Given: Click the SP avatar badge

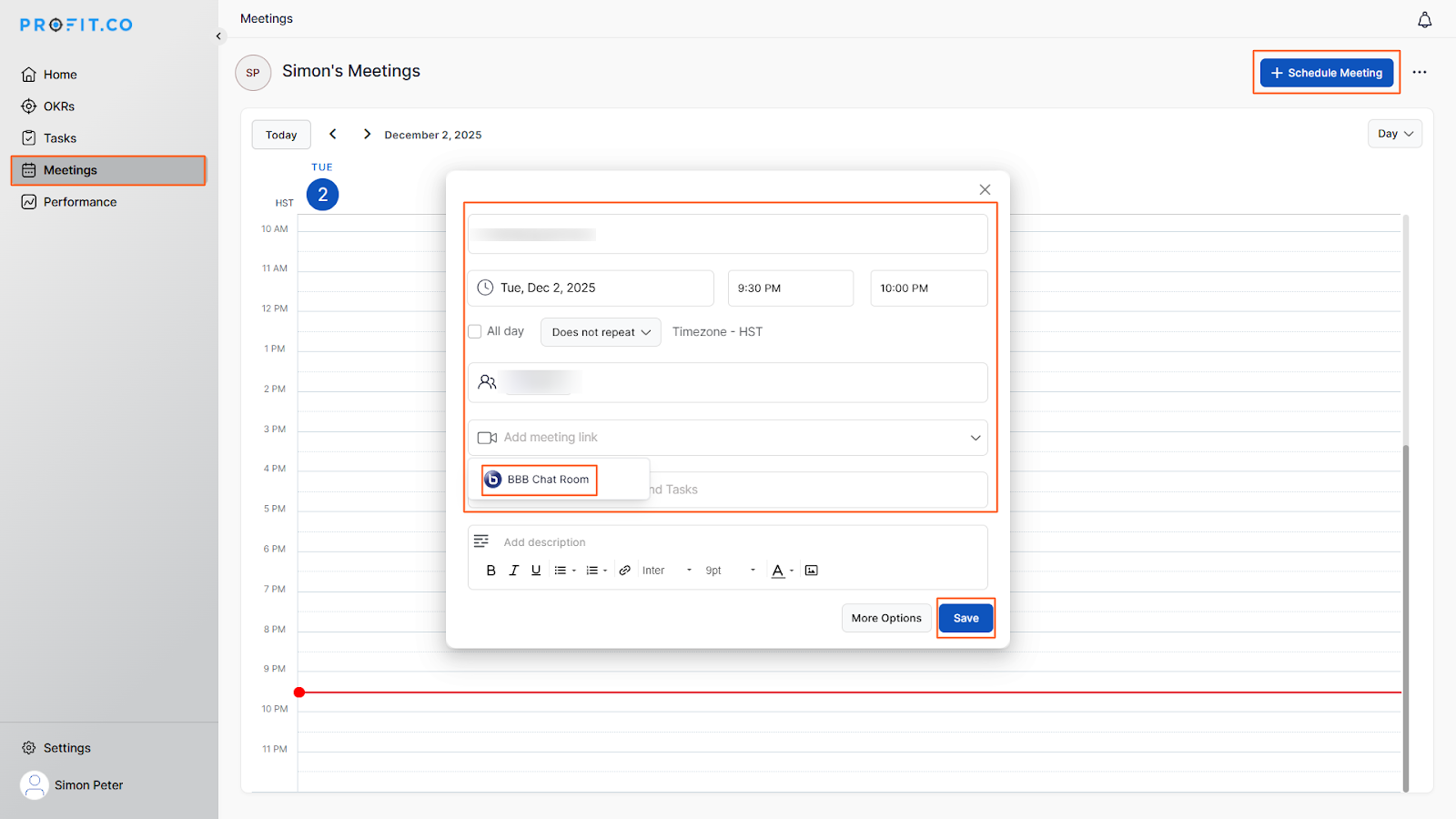Looking at the screenshot, I should point(253,73).
